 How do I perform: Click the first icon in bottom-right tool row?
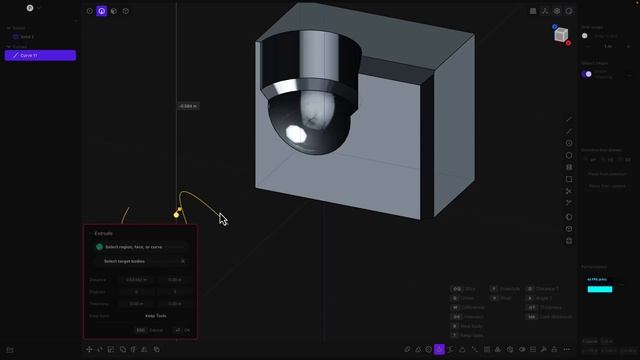click(x=407, y=349)
